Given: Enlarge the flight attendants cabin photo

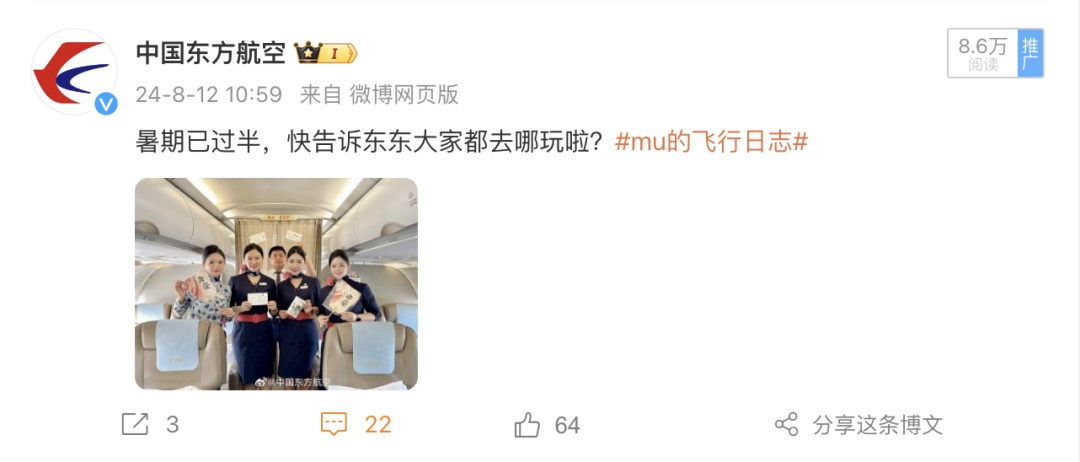Looking at the screenshot, I should tap(276, 284).
